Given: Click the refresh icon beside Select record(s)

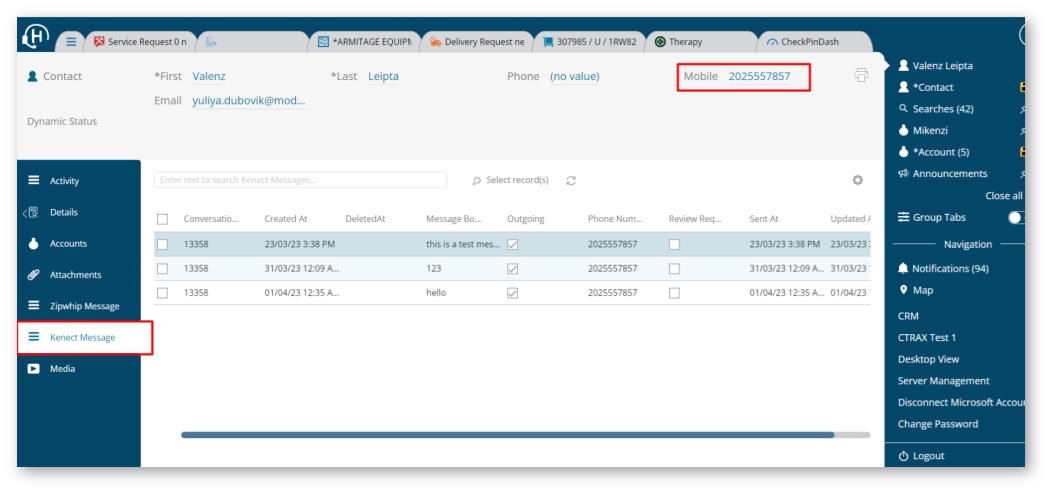Looking at the screenshot, I should click(571, 180).
